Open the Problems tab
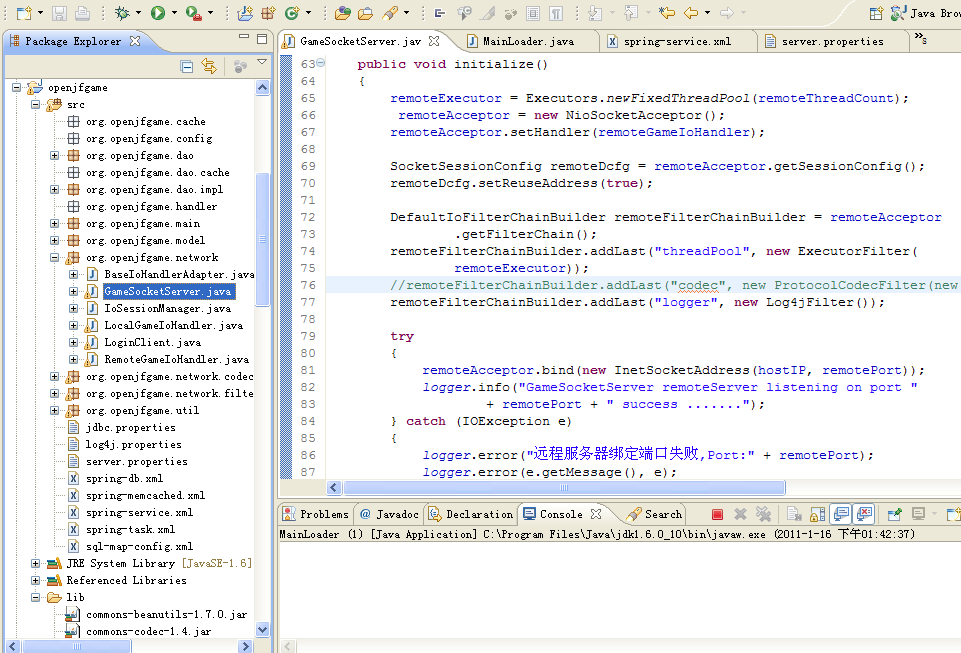 click(x=316, y=514)
